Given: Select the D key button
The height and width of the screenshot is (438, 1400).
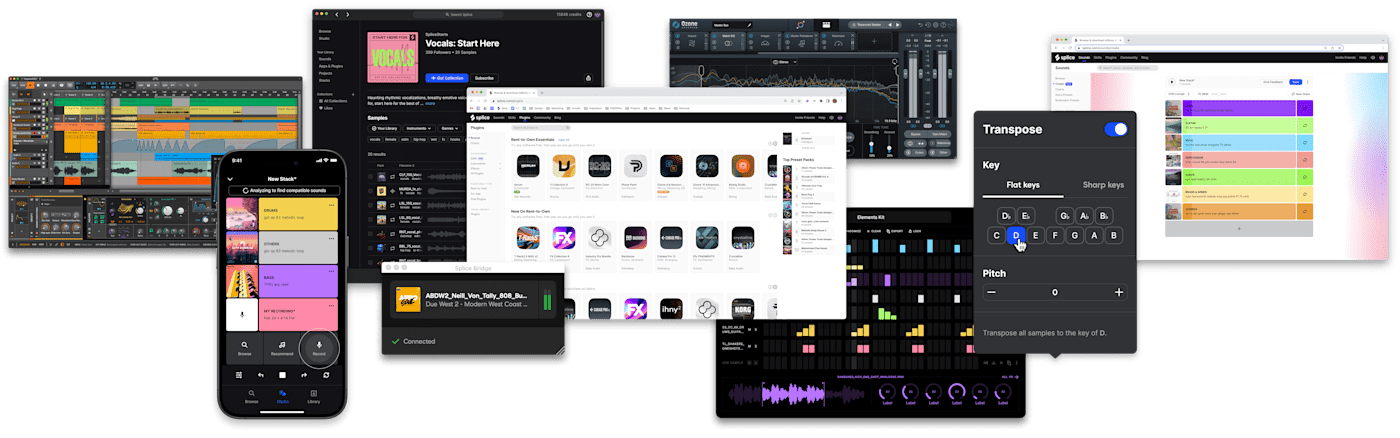Looking at the screenshot, I should point(1016,236).
